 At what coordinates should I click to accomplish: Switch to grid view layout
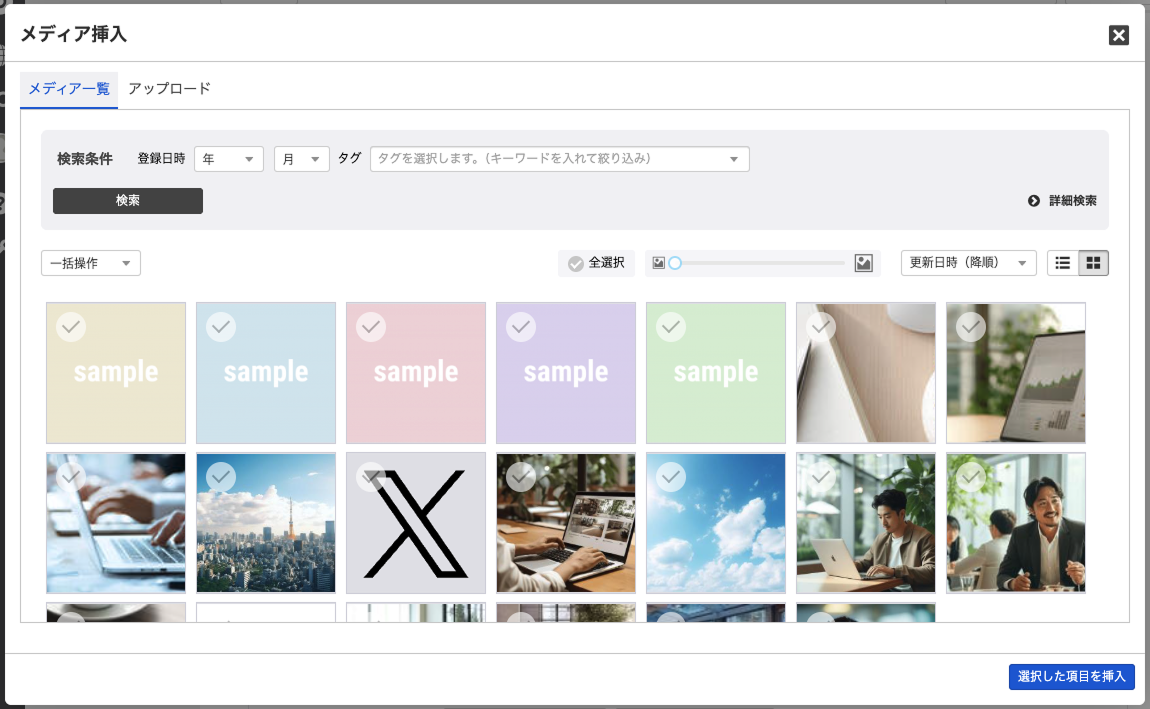coord(1093,263)
